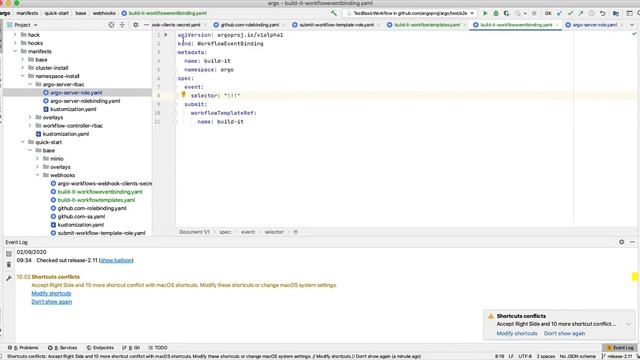Show Git history clock icon

click(591, 13)
